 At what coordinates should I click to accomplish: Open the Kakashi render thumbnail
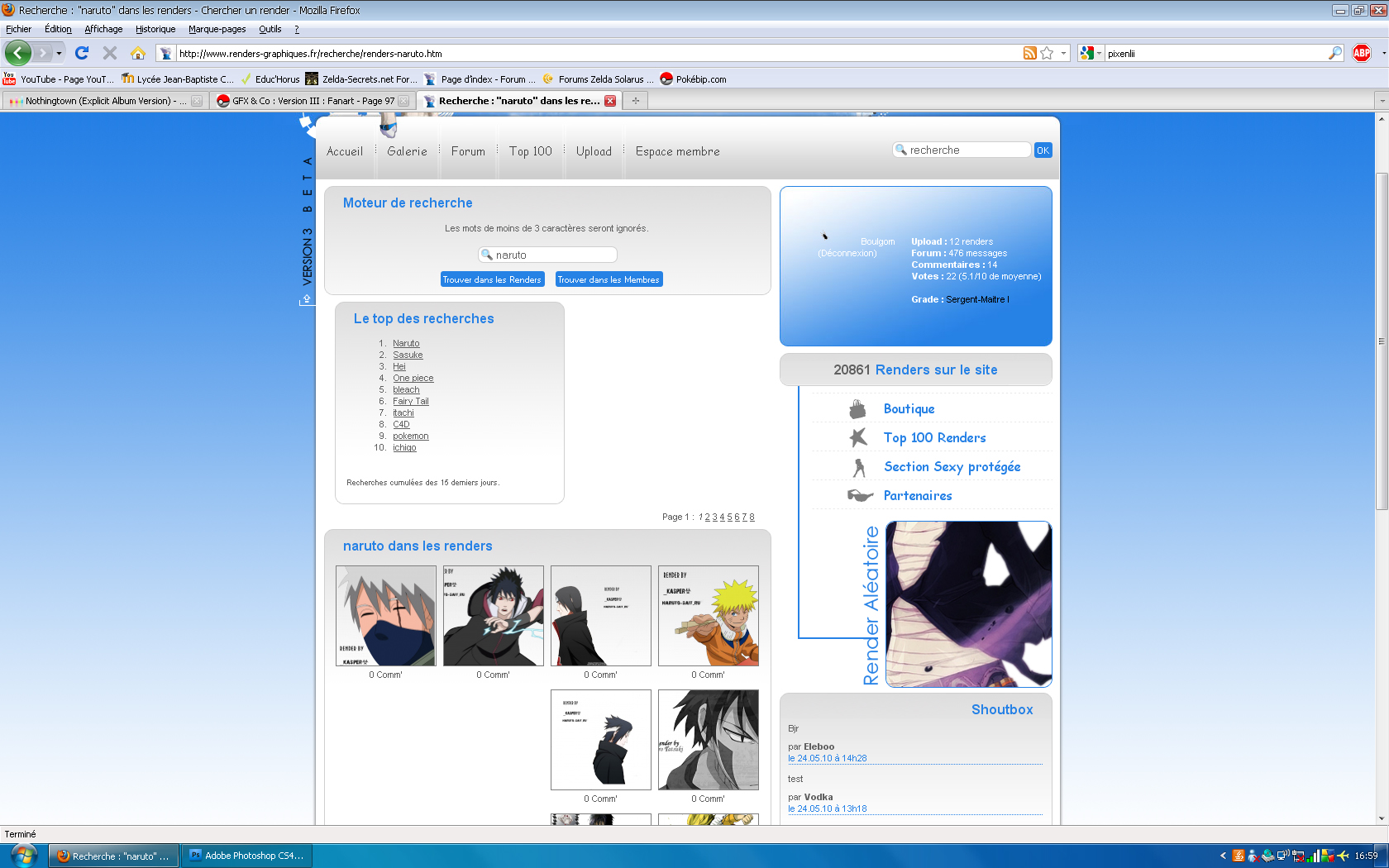click(385, 616)
